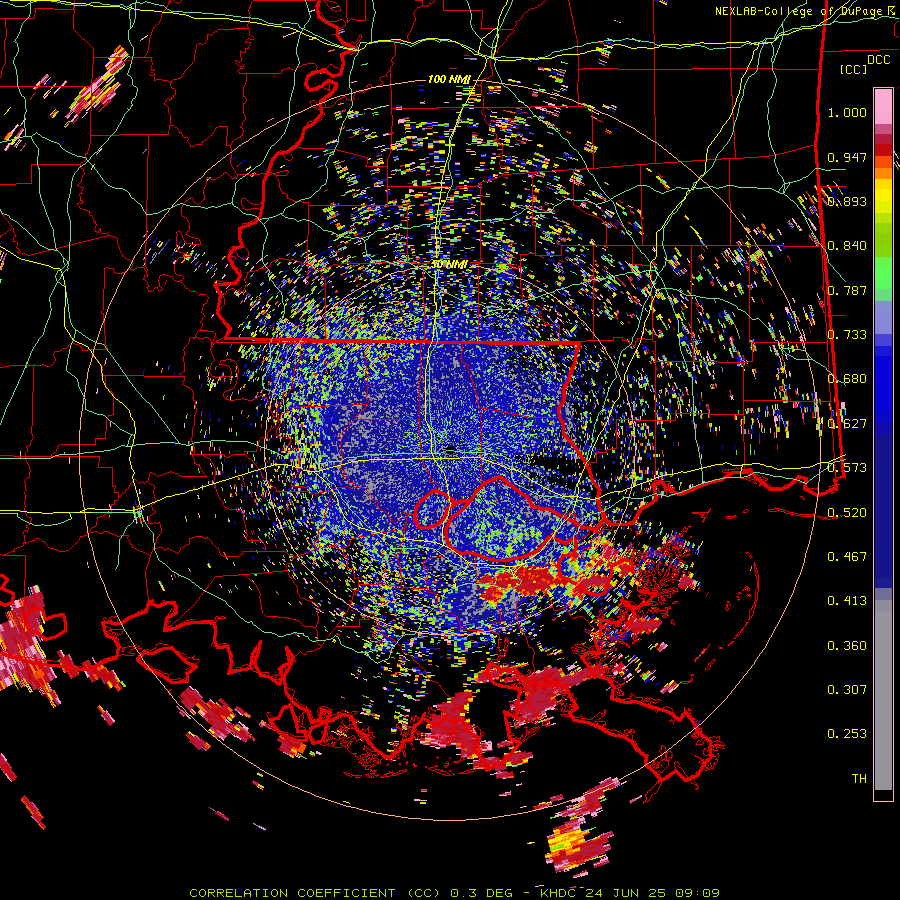Select the 0.627 scale value
The width and height of the screenshot is (900, 900).
tap(847, 424)
